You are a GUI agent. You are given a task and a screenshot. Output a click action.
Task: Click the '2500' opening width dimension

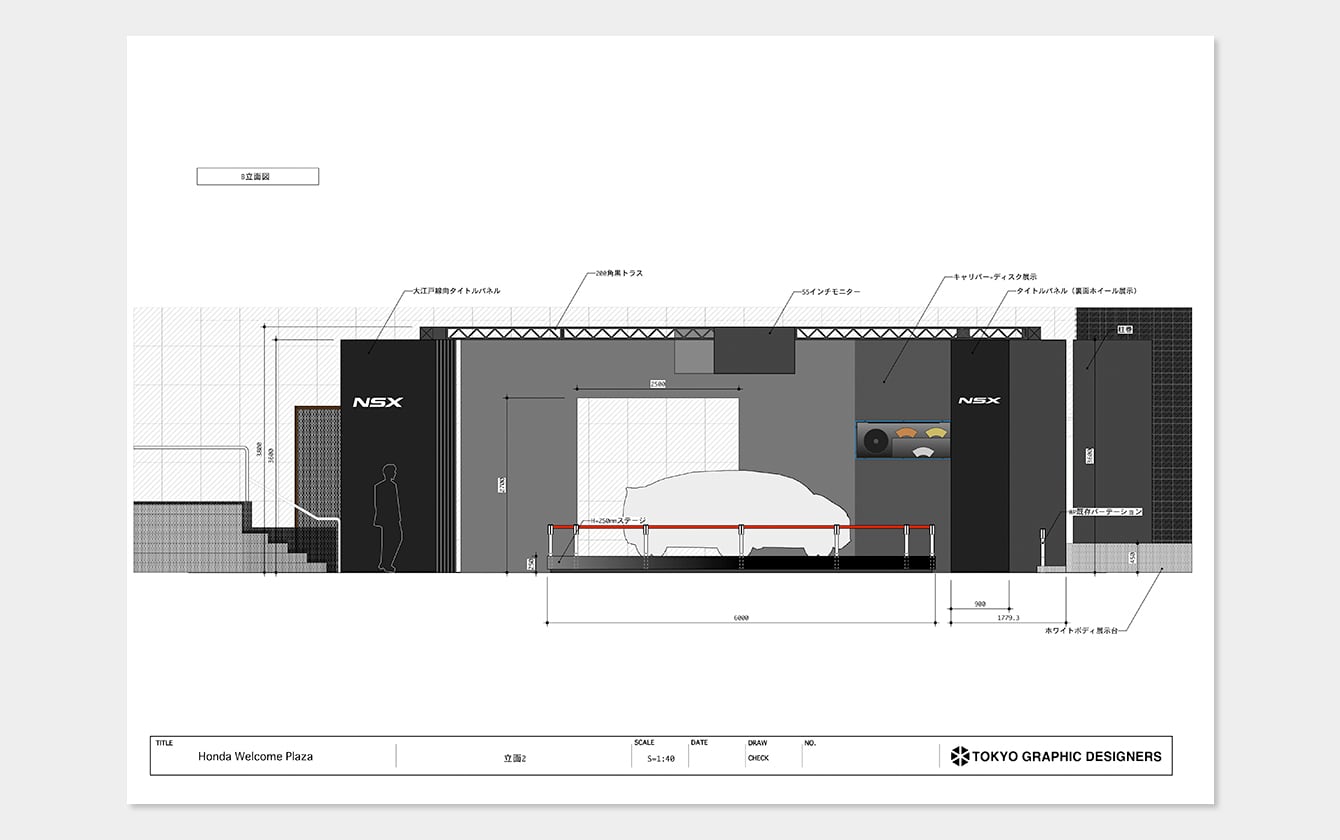657,383
